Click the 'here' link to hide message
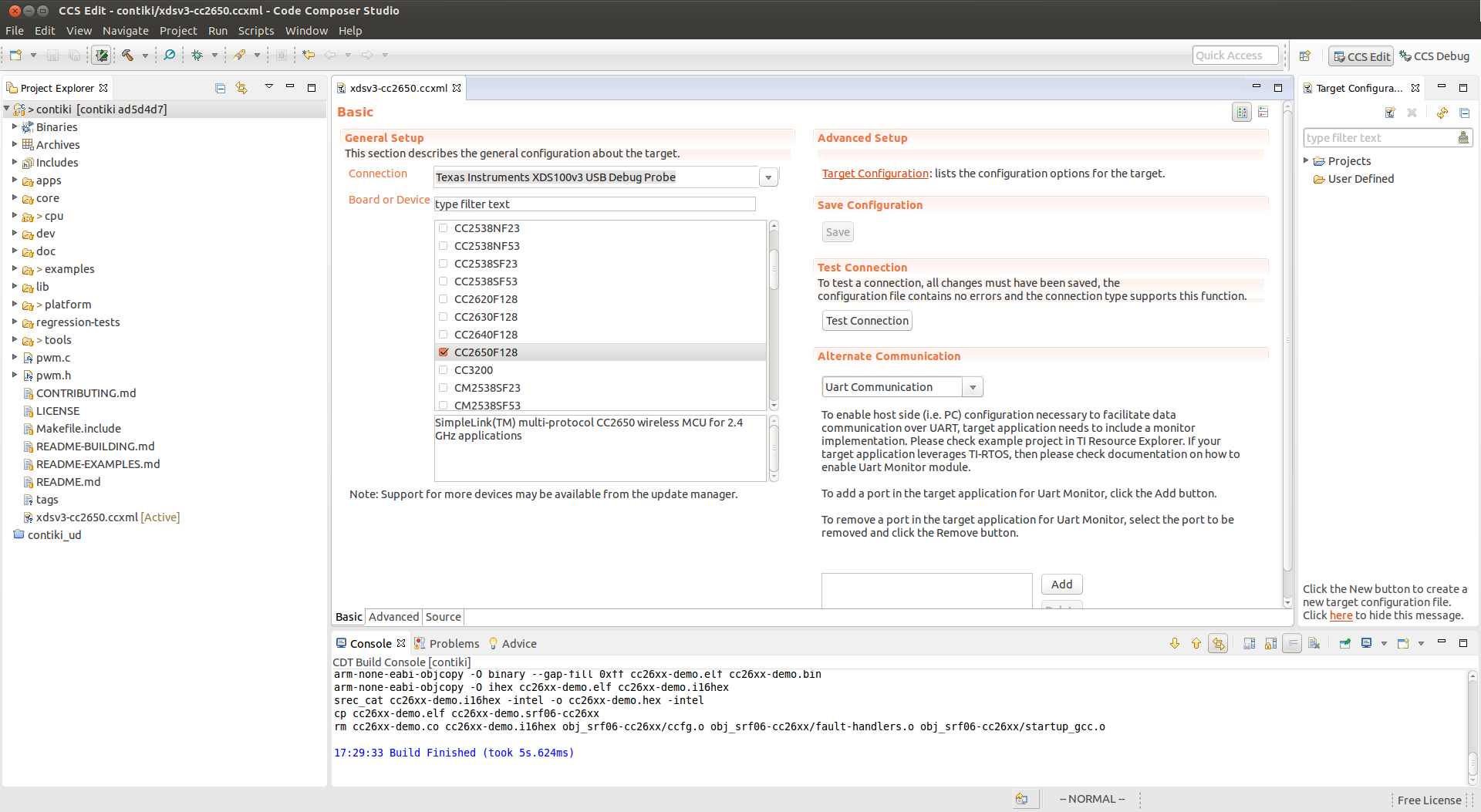The height and width of the screenshot is (812, 1481). pyautogui.click(x=1341, y=615)
